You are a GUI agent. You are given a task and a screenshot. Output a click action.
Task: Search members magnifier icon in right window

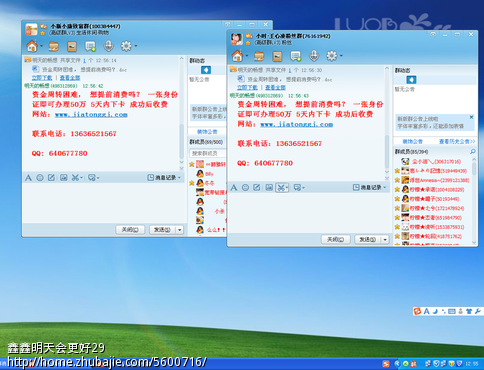click(473, 152)
